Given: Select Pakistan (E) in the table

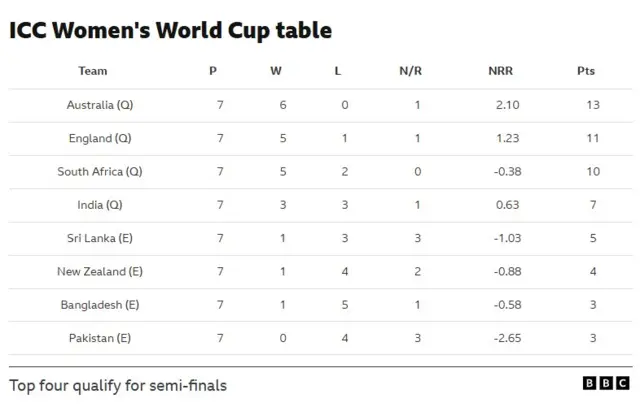Looking at the screenshot, I should [x=99, y=338].
